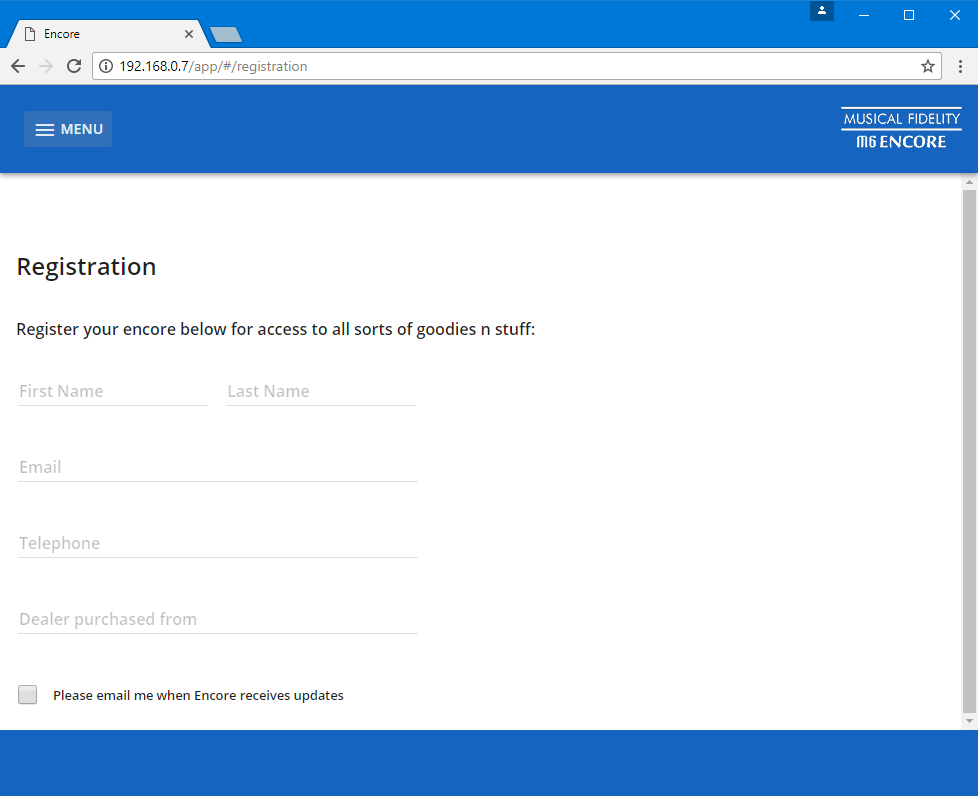Click the scrollbar up arrow
Screen dimensions: 978x796
point(969,182)
